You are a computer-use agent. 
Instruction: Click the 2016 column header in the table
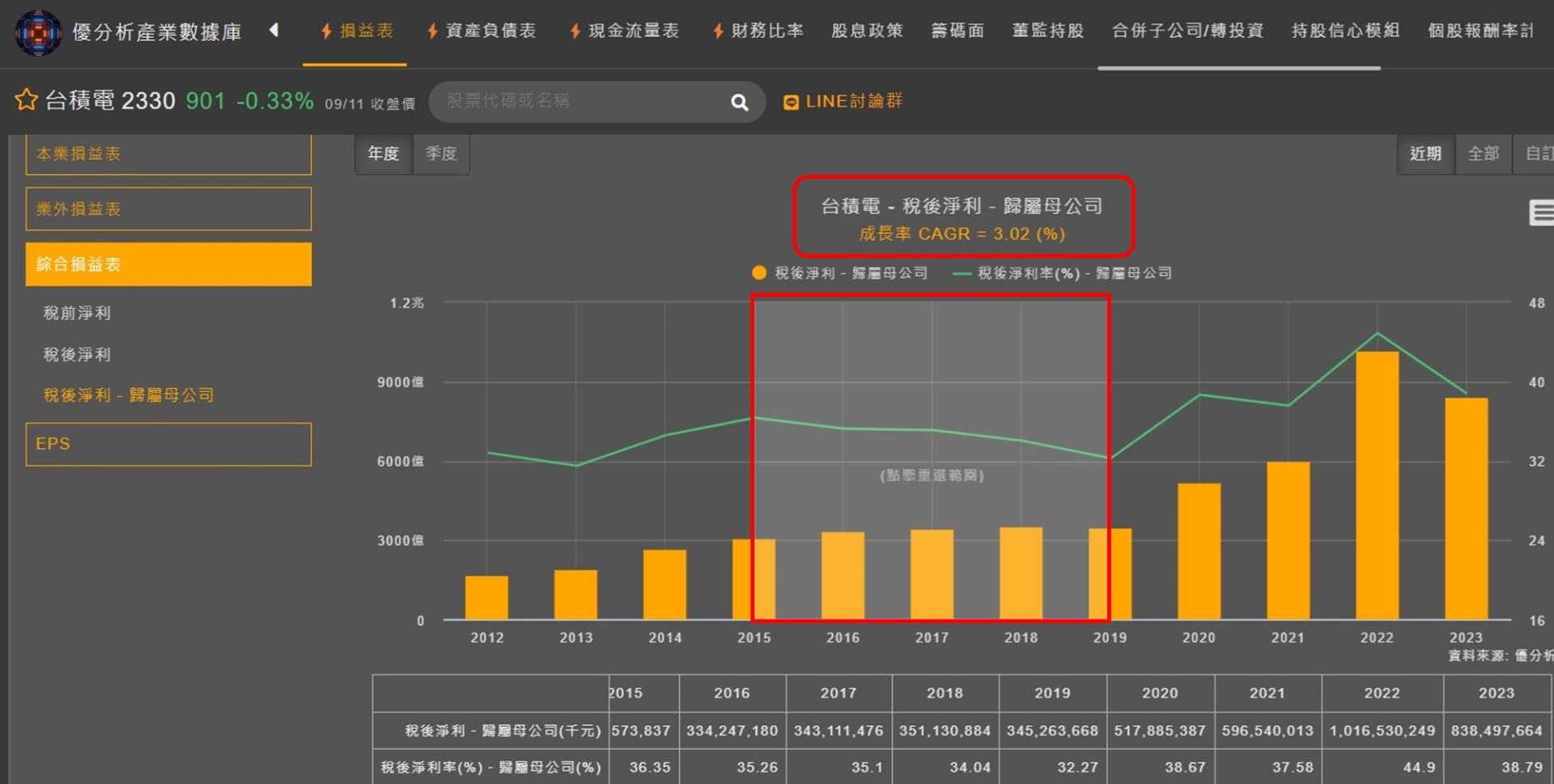click(x=732, y=693)
